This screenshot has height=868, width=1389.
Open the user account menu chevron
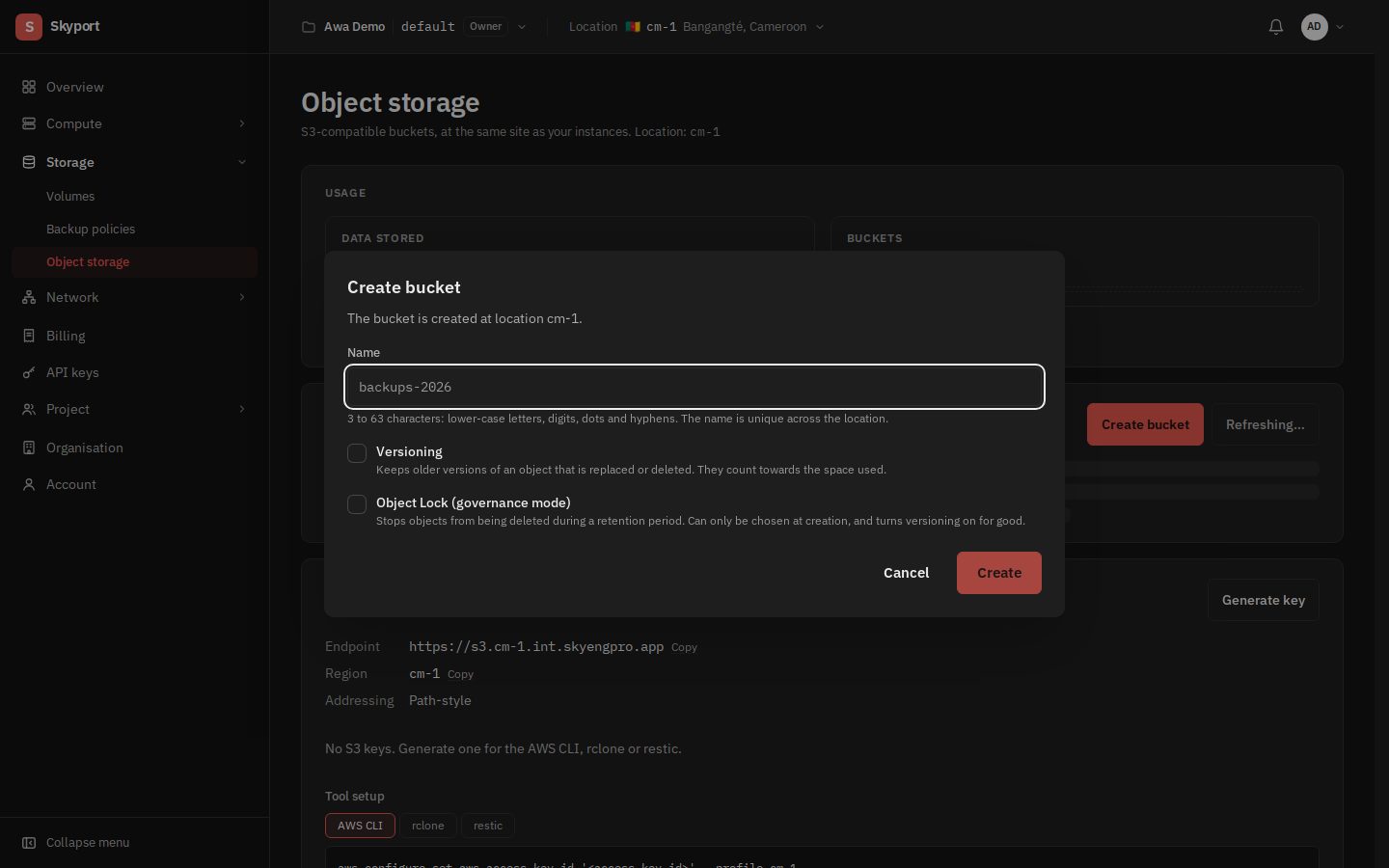[1340, 27]
